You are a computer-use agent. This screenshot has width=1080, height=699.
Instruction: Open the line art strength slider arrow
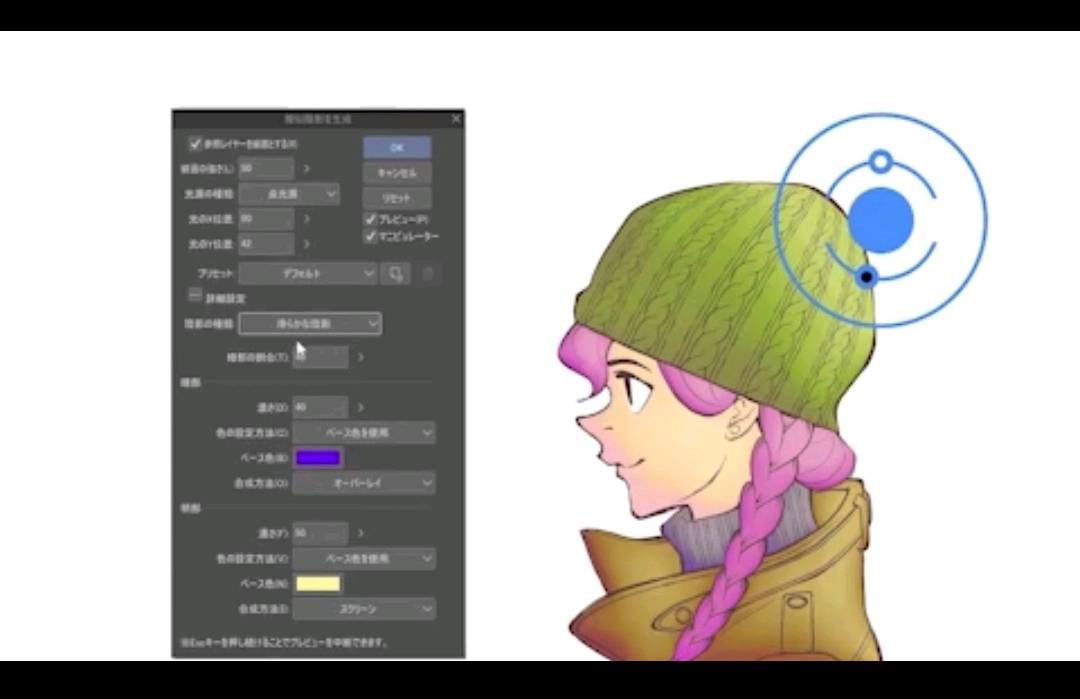click(x=307, y=169)
